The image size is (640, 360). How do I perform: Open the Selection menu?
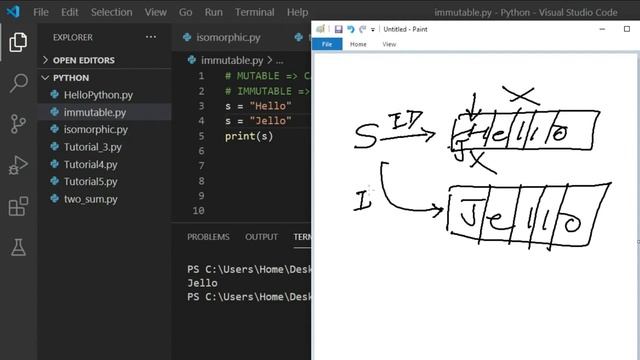[x=111, y=12]
